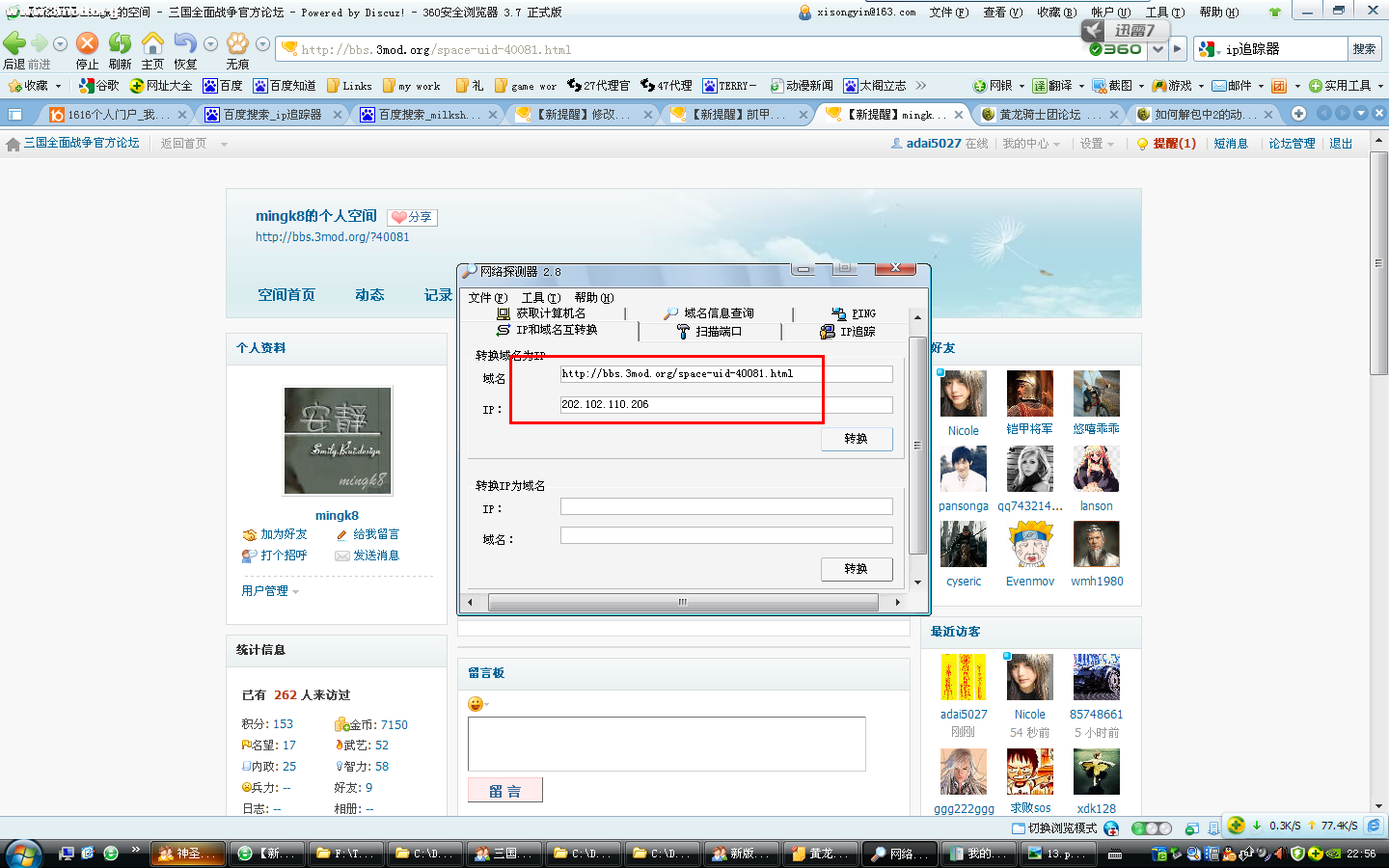Toggle 无痕 private browsing mode
The width and height of the screenshot is (1389, 868).
click(237, 44)
